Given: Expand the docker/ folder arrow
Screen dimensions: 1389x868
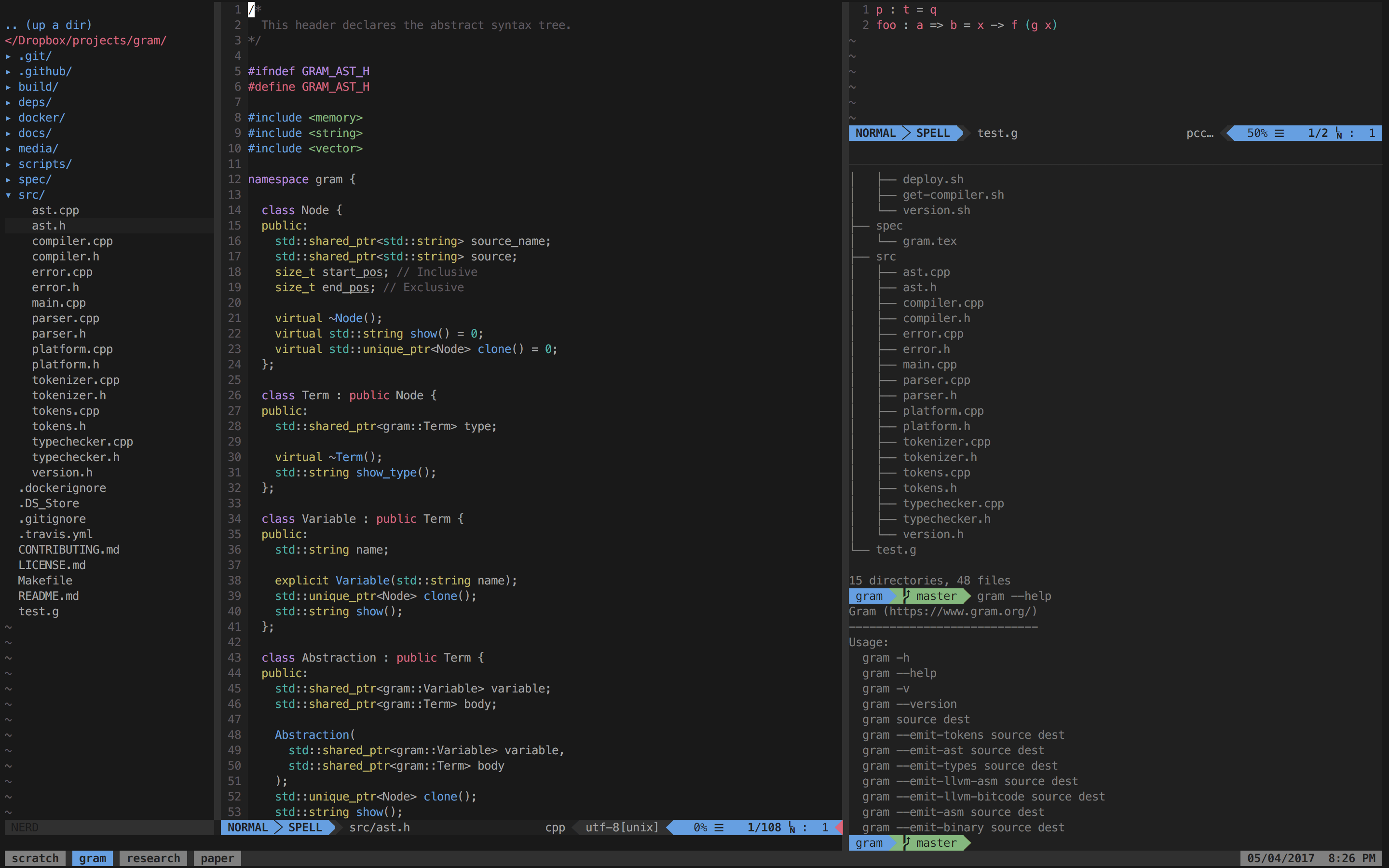Looking at the screenshot, I should click(8, 118).
